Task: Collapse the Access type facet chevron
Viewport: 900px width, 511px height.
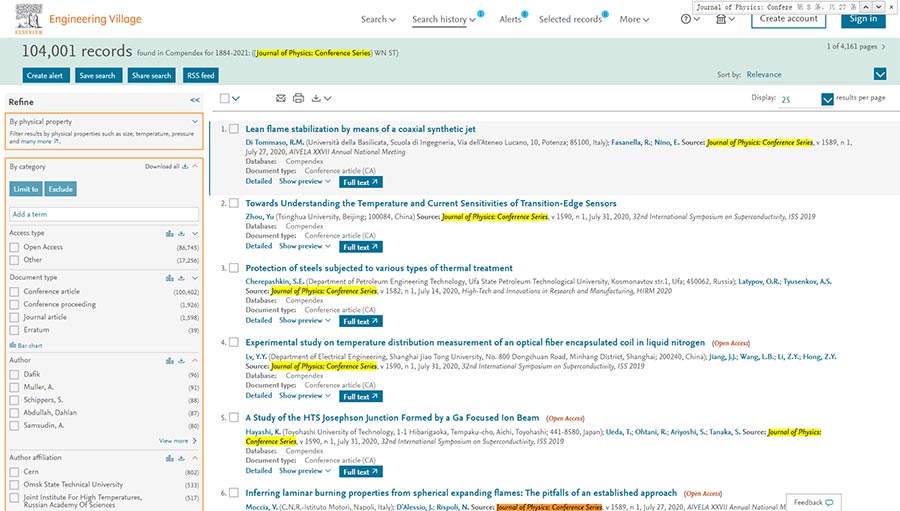Action: click(x=195, y=234)
